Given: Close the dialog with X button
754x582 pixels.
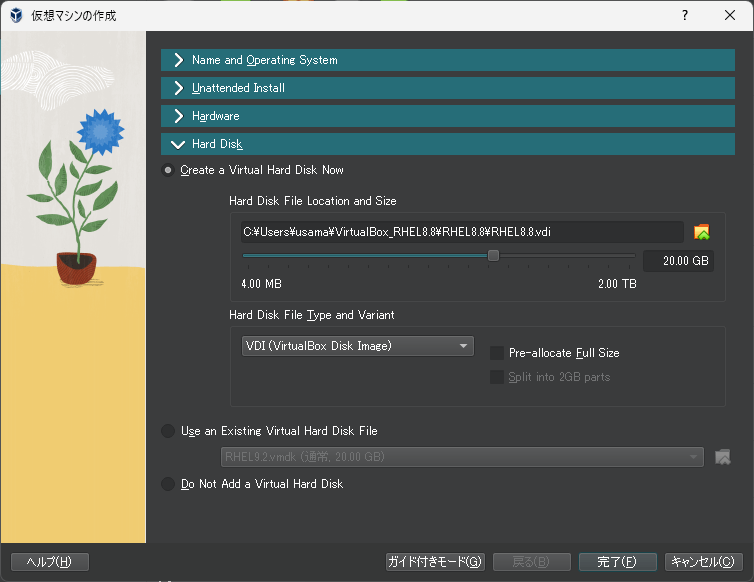Looking at the screenshot, I should coord(729,15).
